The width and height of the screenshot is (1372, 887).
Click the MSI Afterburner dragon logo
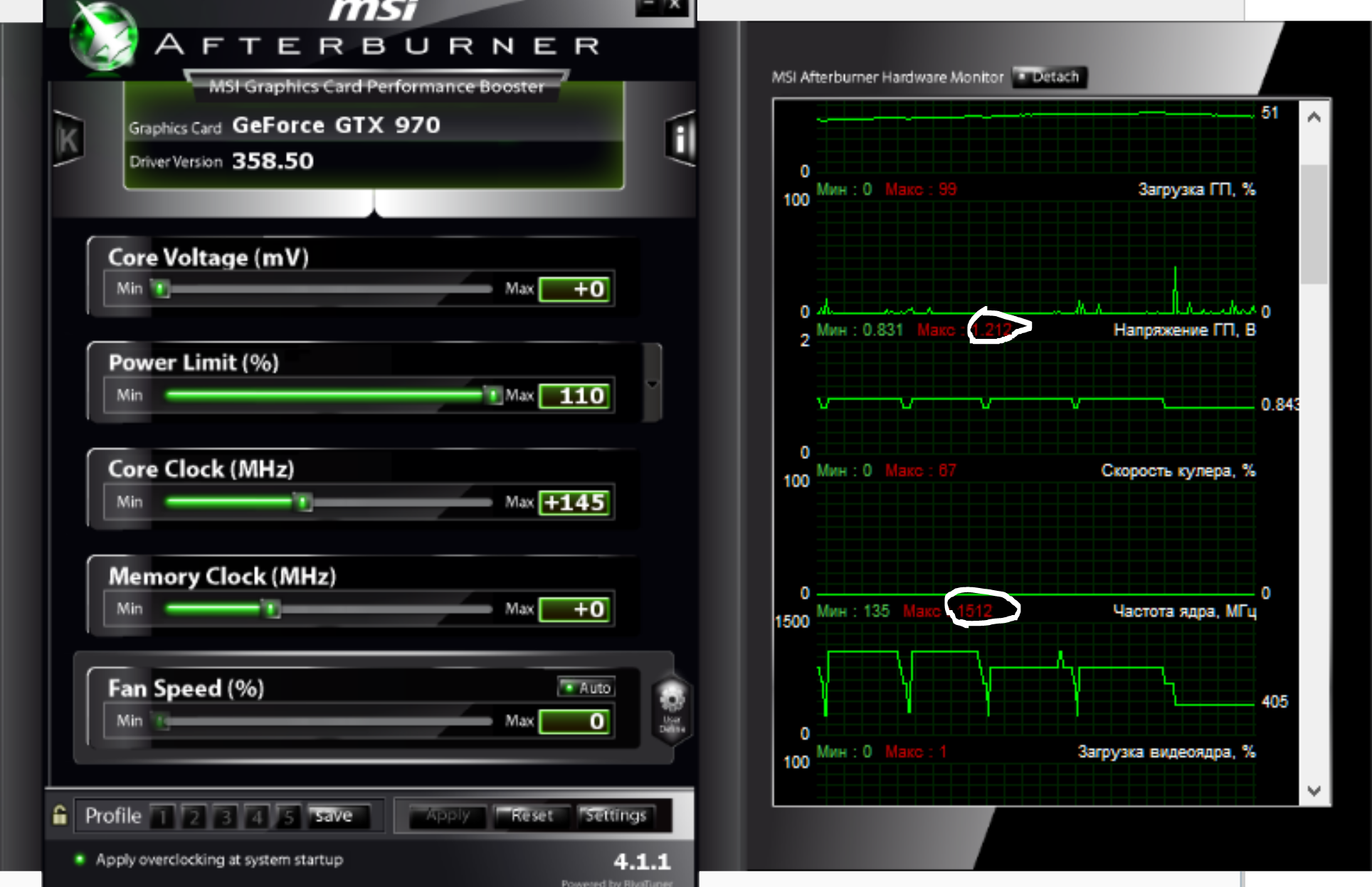point(103,37)
